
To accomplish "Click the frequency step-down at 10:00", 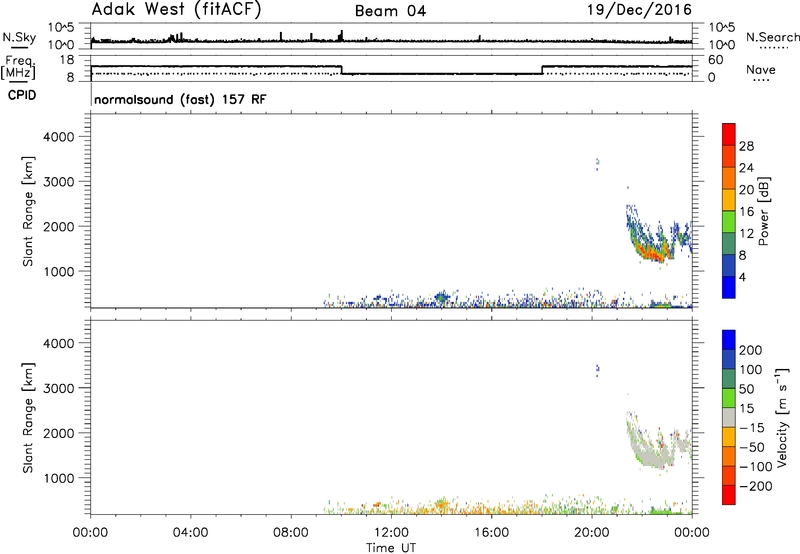I will tap(341, 70).
